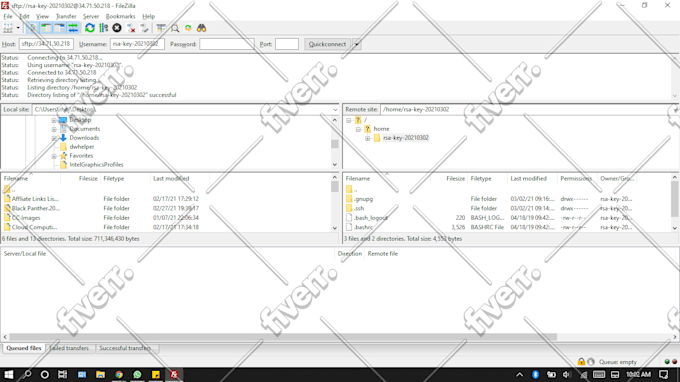Screen dimensions: 680x382
Task: Click the Port input field
Action: 287,44
